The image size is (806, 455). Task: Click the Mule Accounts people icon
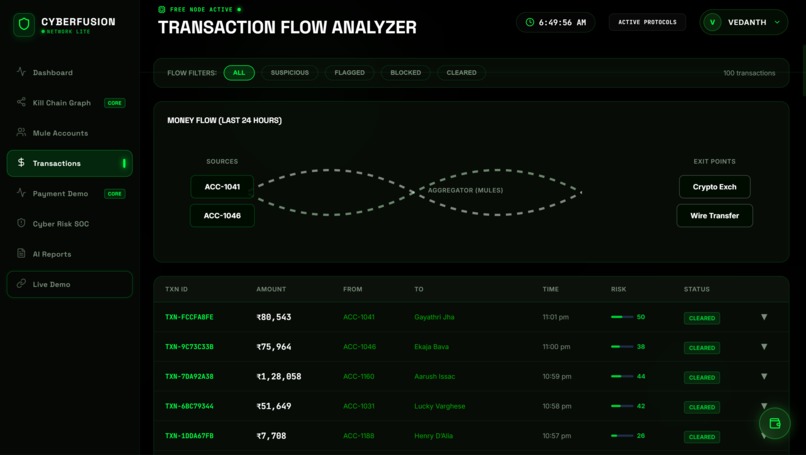[21, 132]
